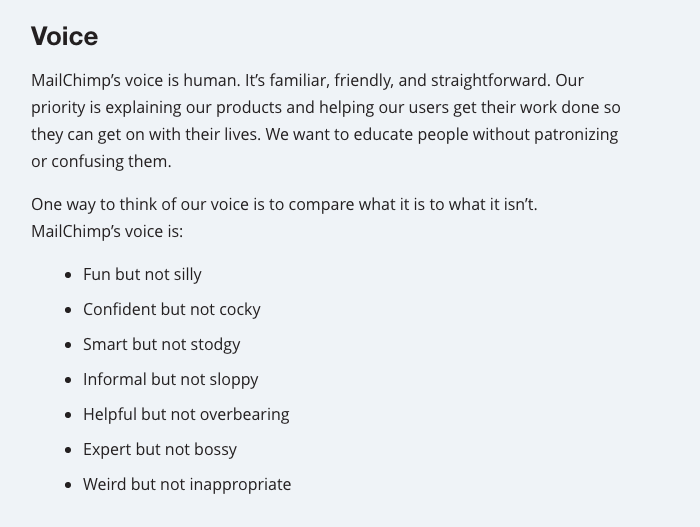
Task: Select the list item Fun but not silly
Action: click(x=142, y=274)
